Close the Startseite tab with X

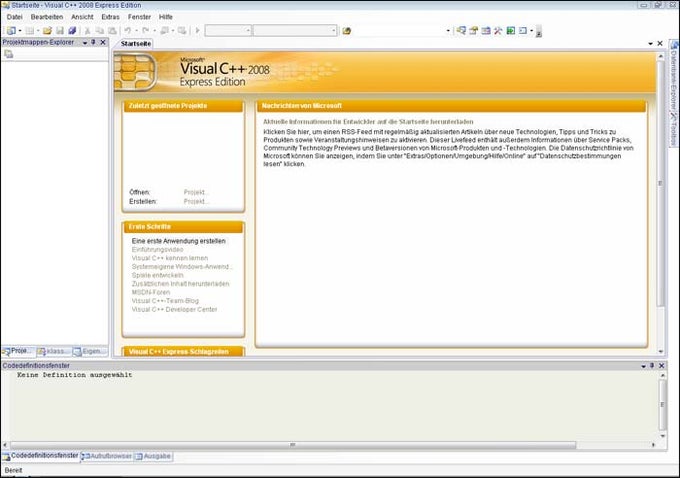[660, 43]
